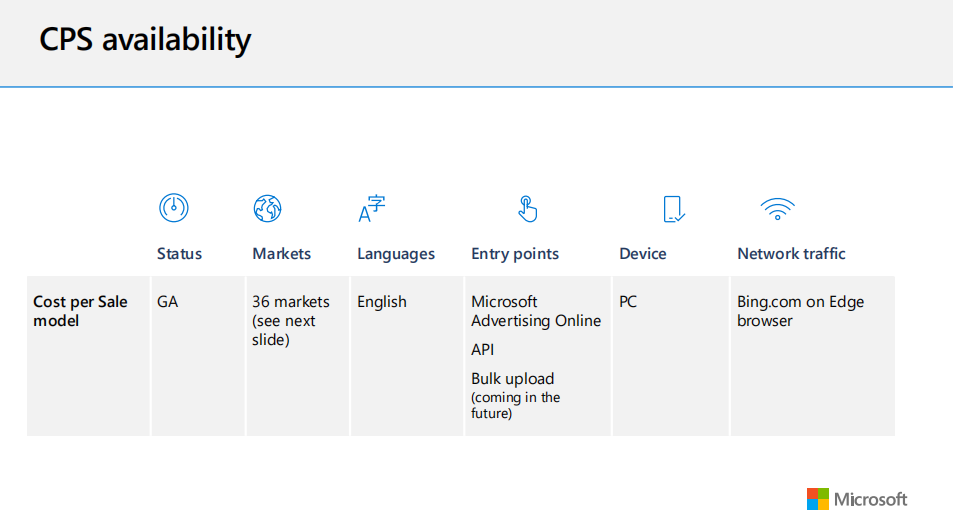The height and width of the screenshot is (526, 953).
Task: Click the Languages column header
Action: tap(396, 254)
